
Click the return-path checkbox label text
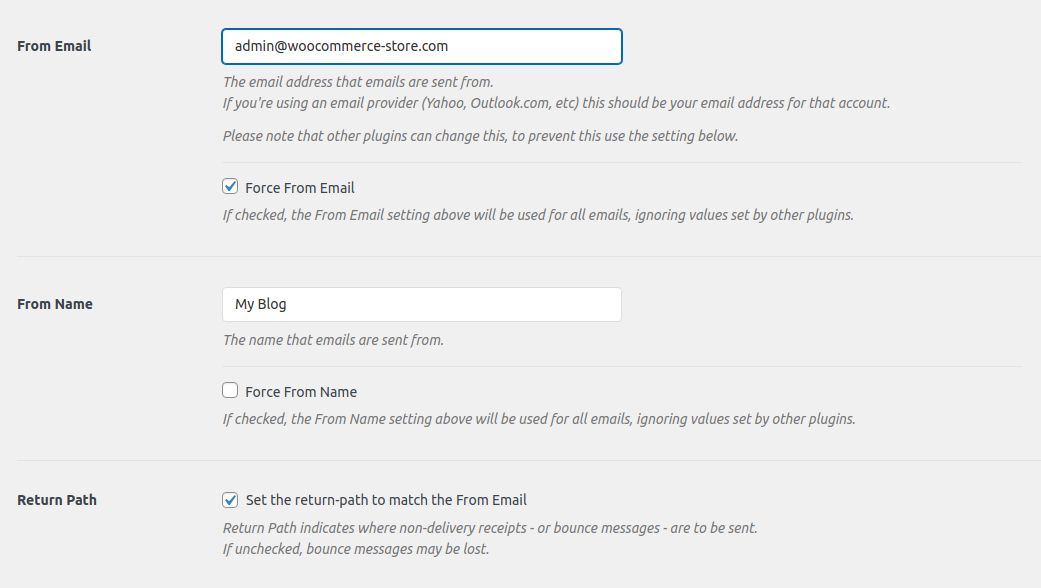[x=385, y=499]
